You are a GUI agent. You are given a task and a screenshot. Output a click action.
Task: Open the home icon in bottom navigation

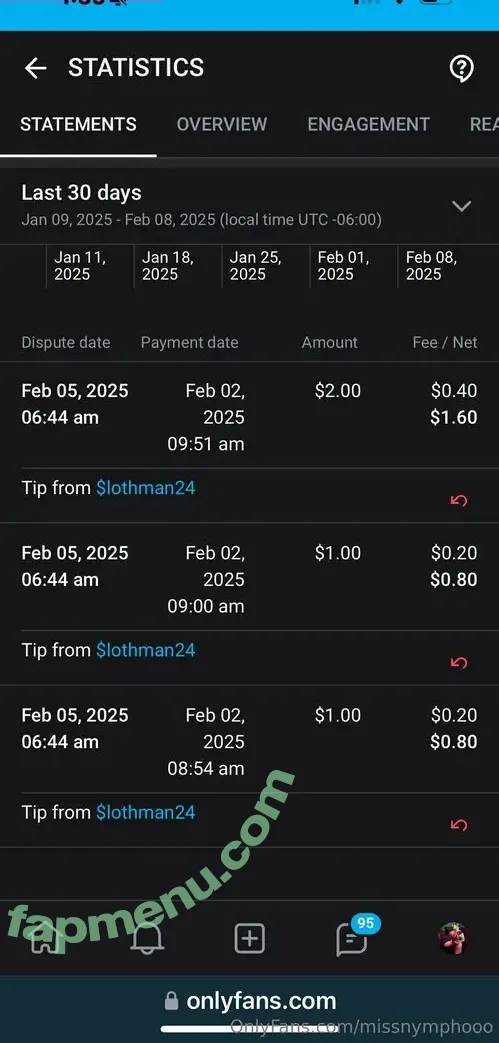pos(44,939)
